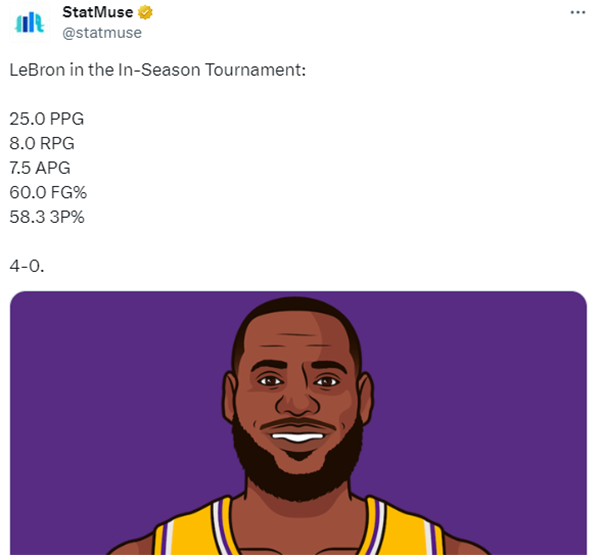
Task: Visit the @statmuse handle link
Action: point(102,32)
